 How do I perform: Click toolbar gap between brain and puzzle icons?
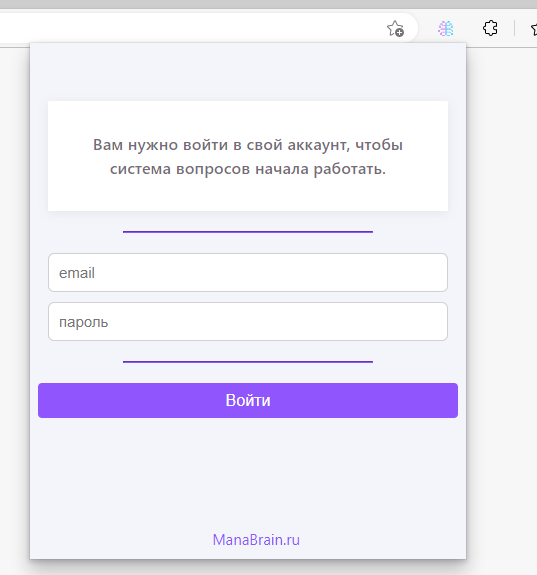pos(468,29)
